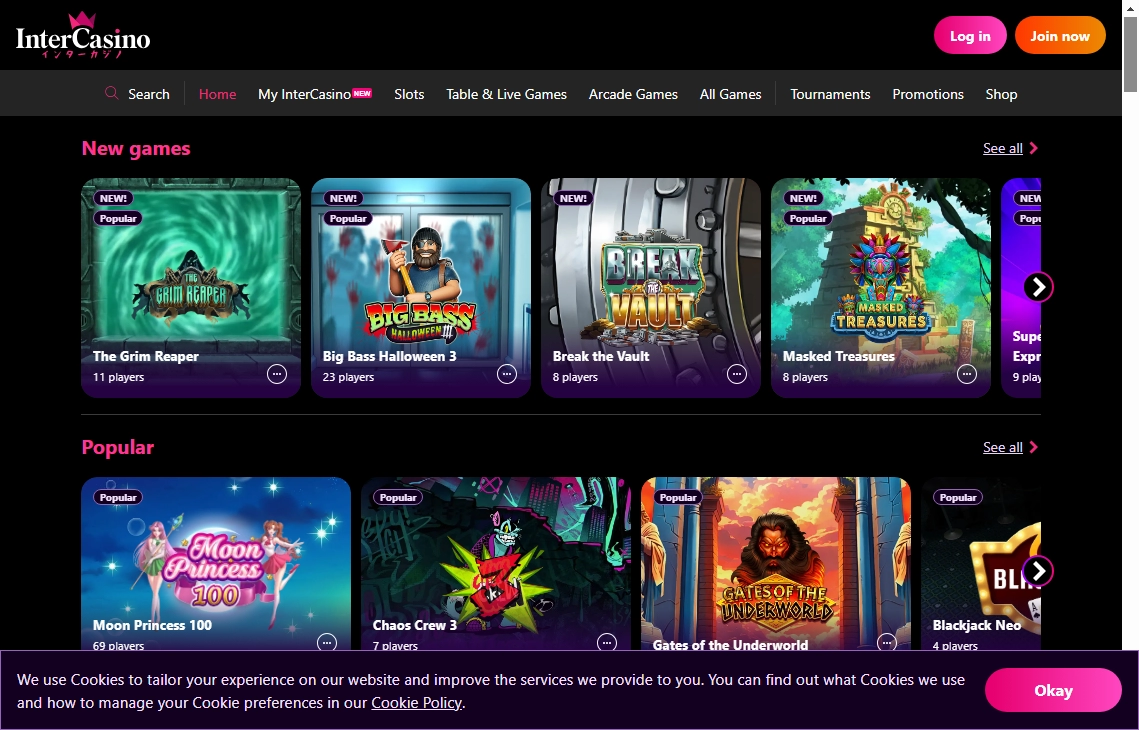1139x730 pixels.
Task: Open The Grim Reaper game thumbnail
Action: pos(191,288)
